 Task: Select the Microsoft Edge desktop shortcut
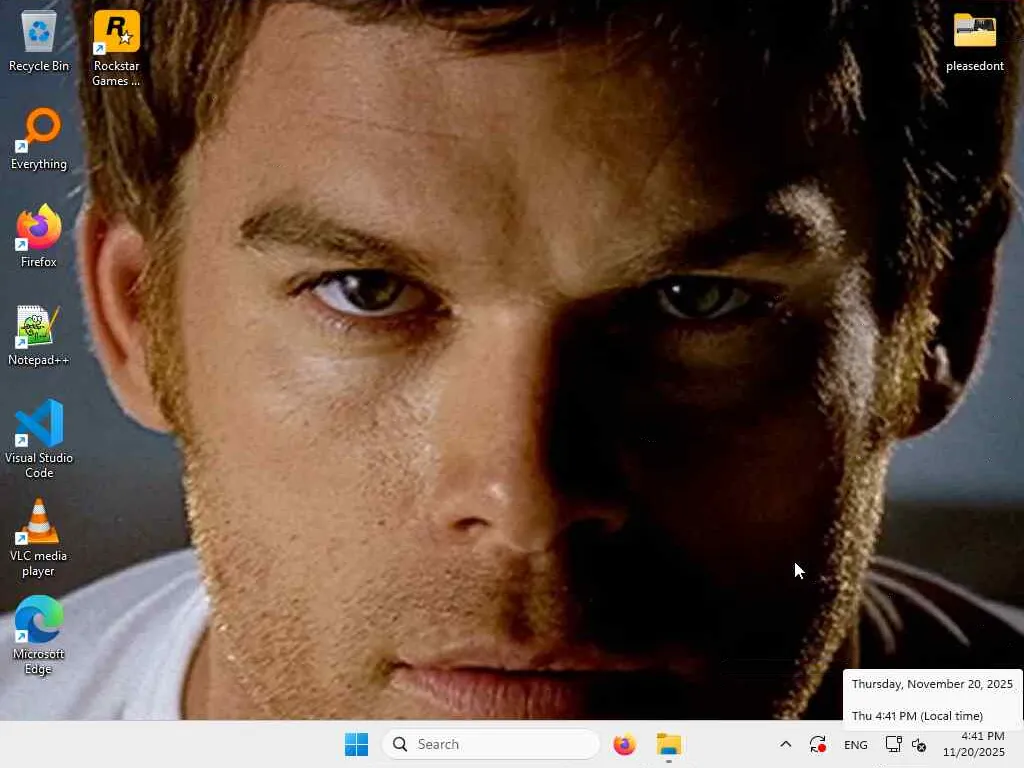pyautogui.click(x=39, y=635)
